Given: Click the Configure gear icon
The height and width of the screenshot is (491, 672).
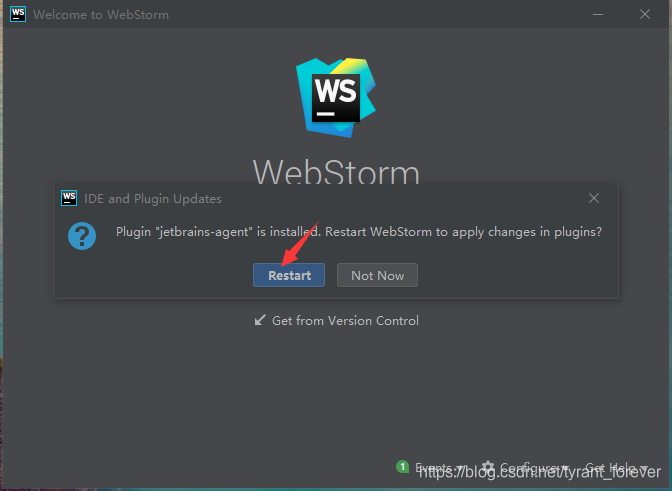Looking at the screenshot, I should pos(488,467).
